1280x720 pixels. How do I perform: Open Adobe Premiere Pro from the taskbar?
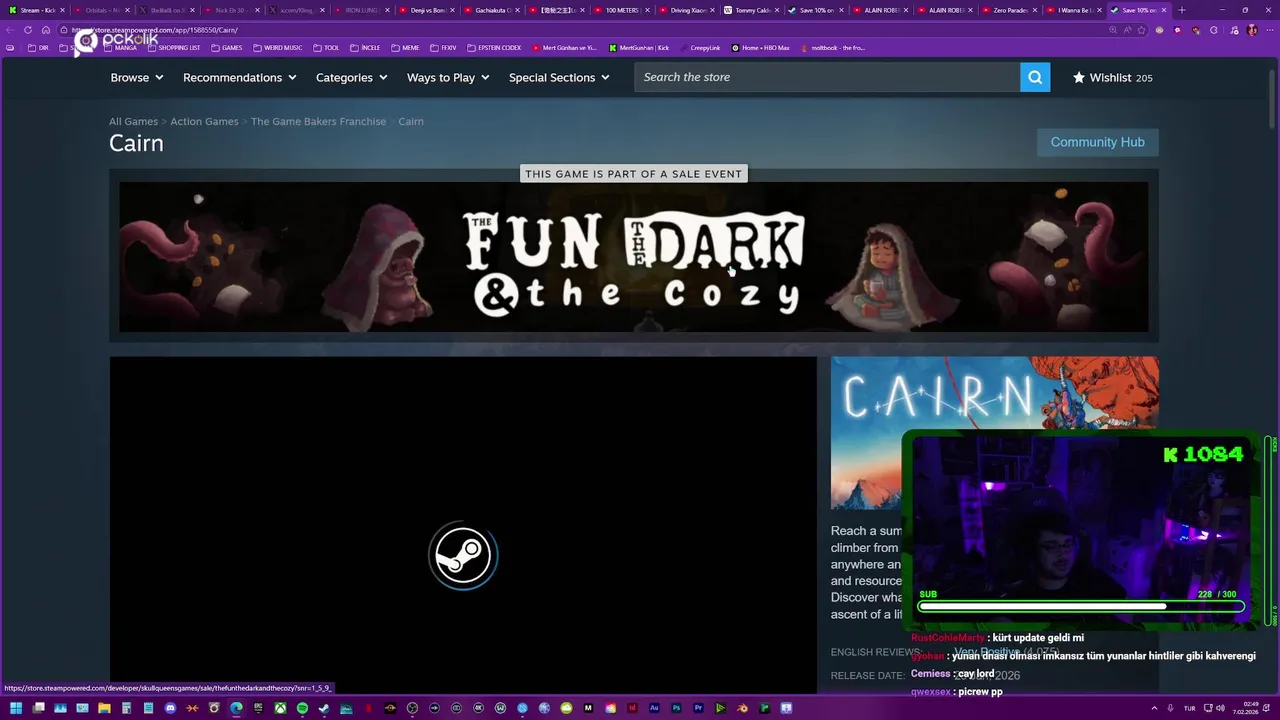point(698,708)
